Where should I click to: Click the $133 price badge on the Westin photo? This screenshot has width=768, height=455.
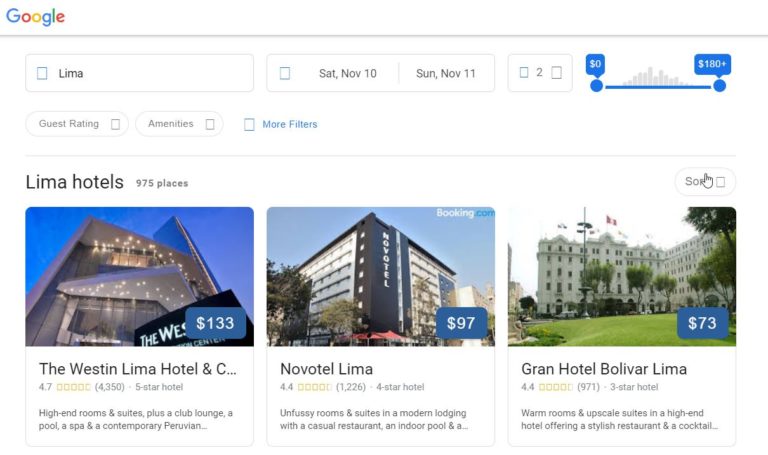click(x=215, y=323)
